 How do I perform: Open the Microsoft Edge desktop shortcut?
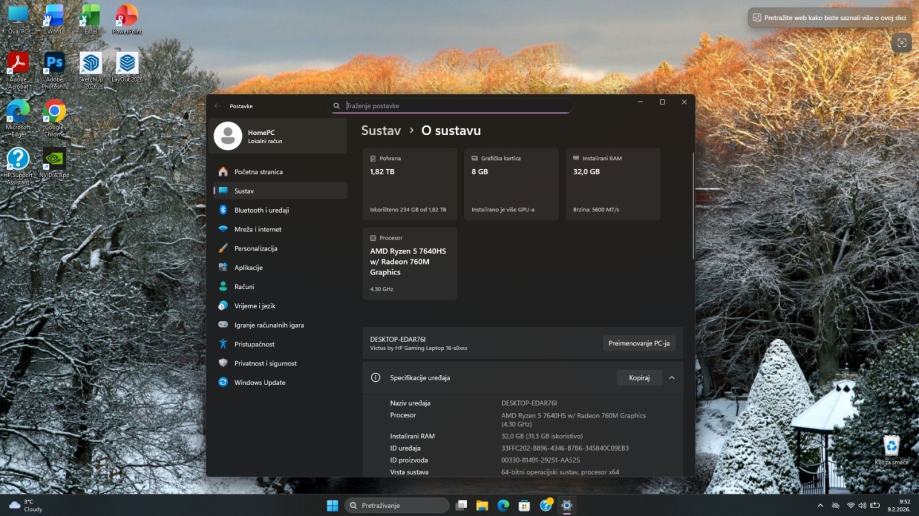[x=18, y=116]
